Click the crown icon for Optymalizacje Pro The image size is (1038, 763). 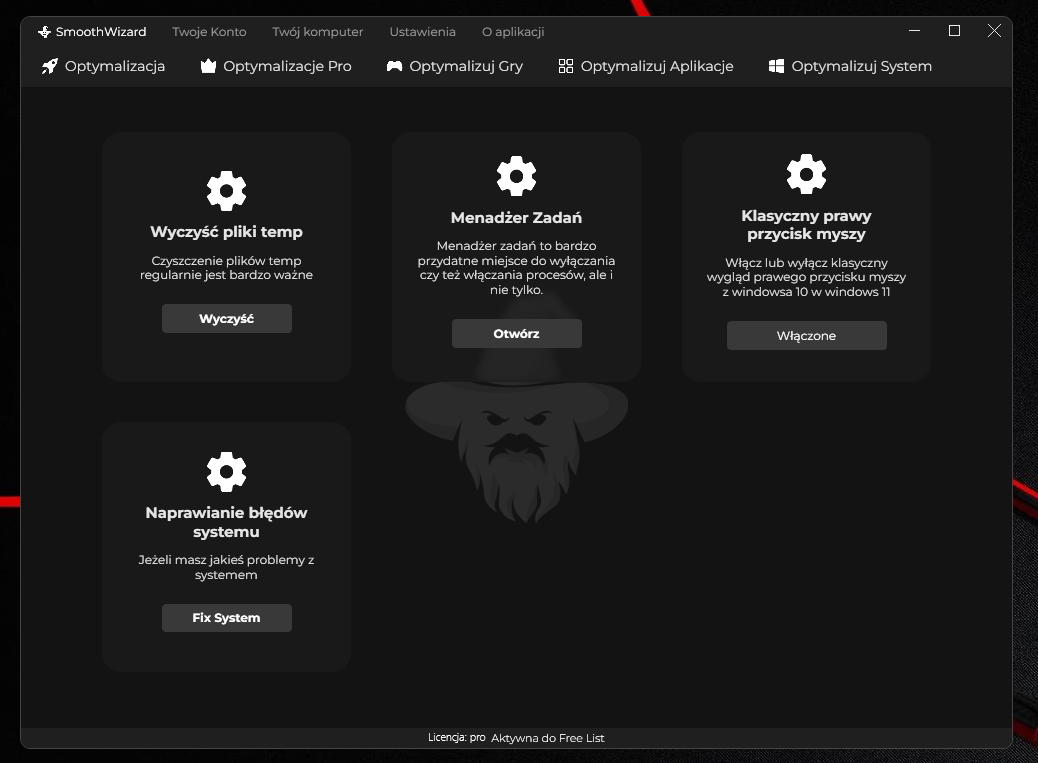tap(208, 66)
